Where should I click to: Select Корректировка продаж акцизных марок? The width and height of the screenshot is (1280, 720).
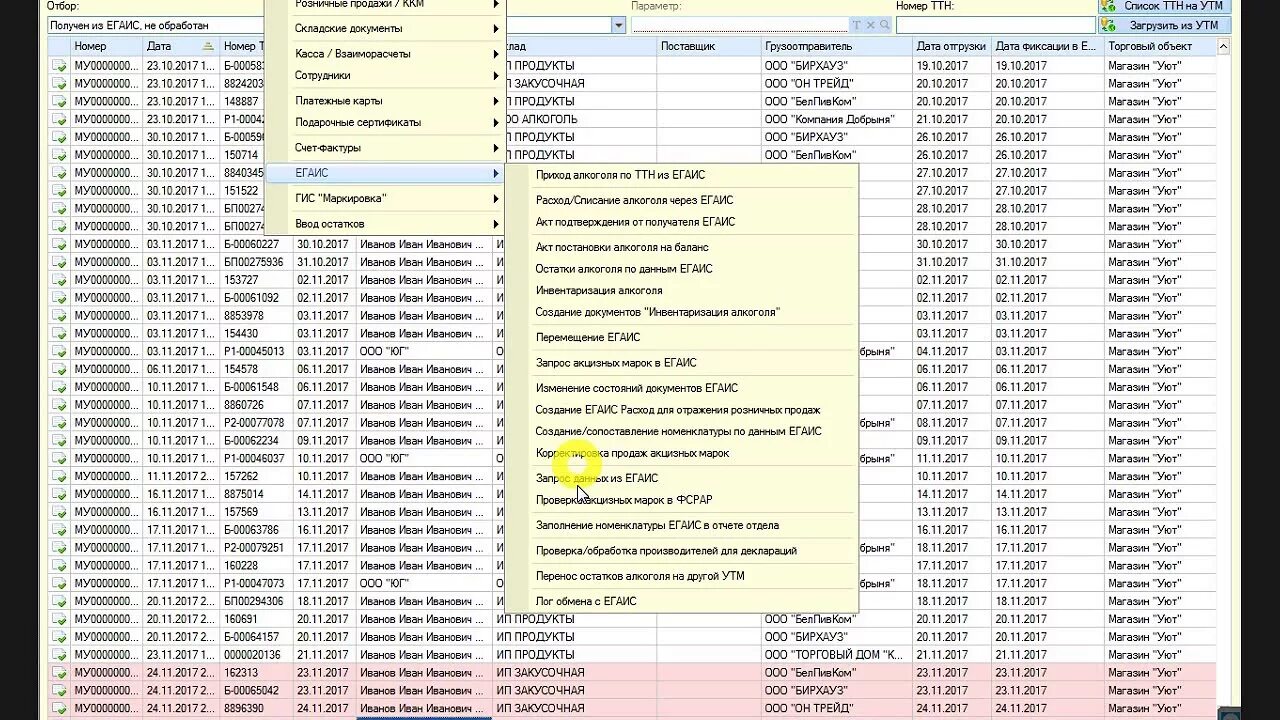(633, 454)
